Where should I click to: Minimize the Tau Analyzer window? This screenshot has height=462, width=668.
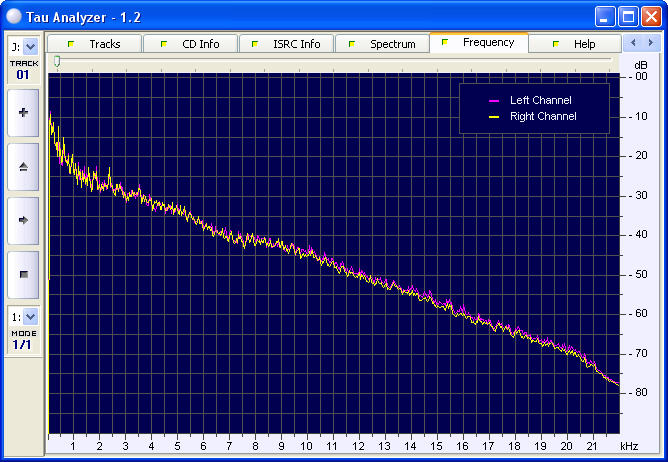click(605, 16)
